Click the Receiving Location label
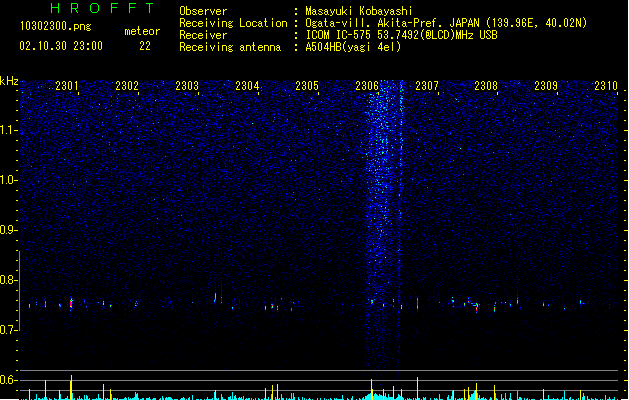 (233, 23)
